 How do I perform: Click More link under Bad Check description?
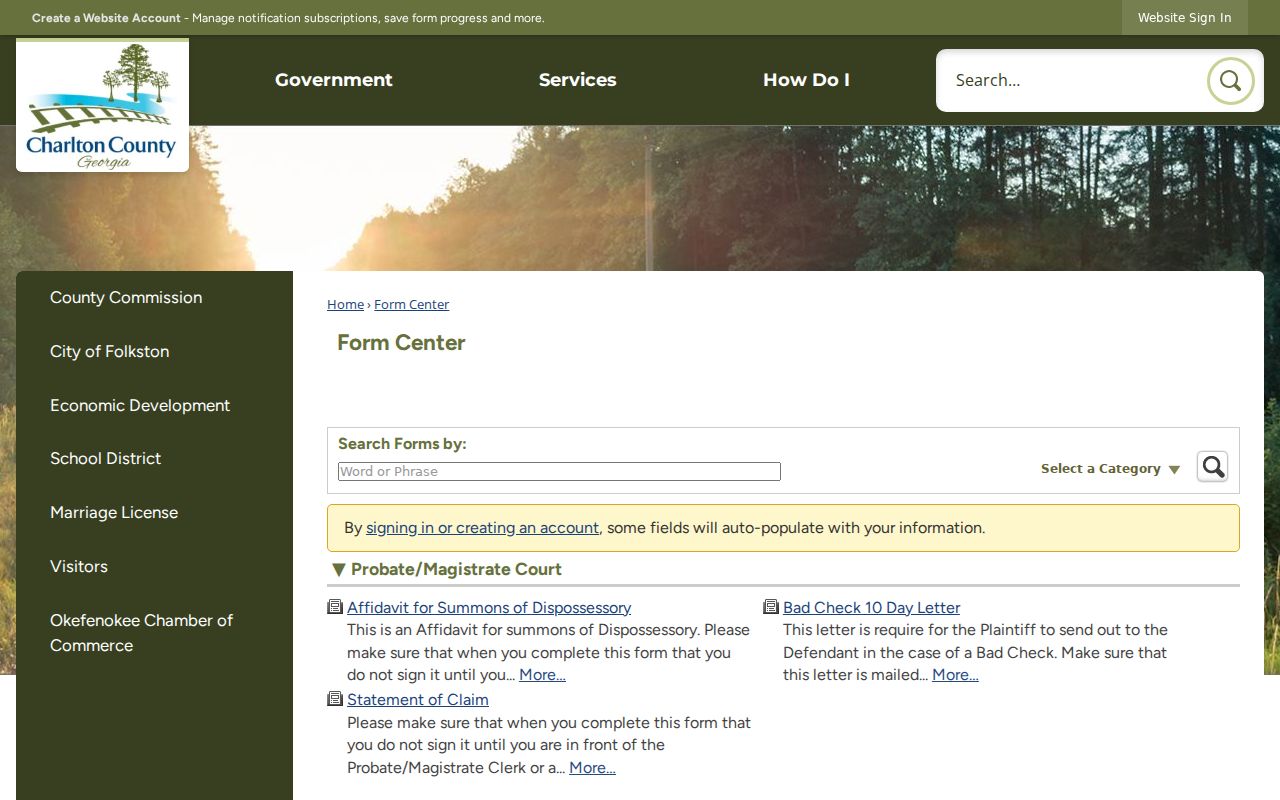tap(955, 675)
